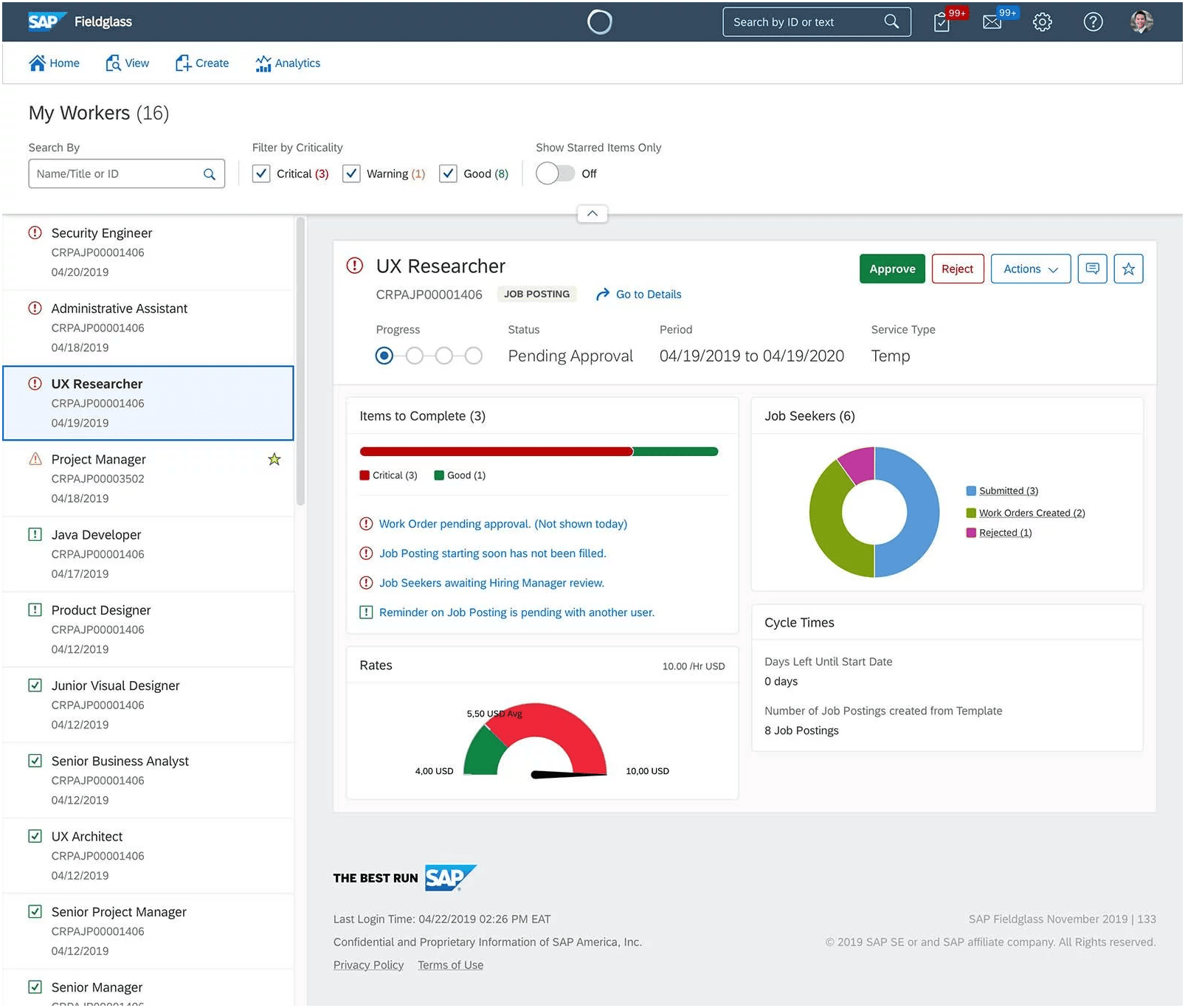Collapse the filter header with chevron
The width and height of the screenshot is (1185, 1008).
click(x=592, y=214)
